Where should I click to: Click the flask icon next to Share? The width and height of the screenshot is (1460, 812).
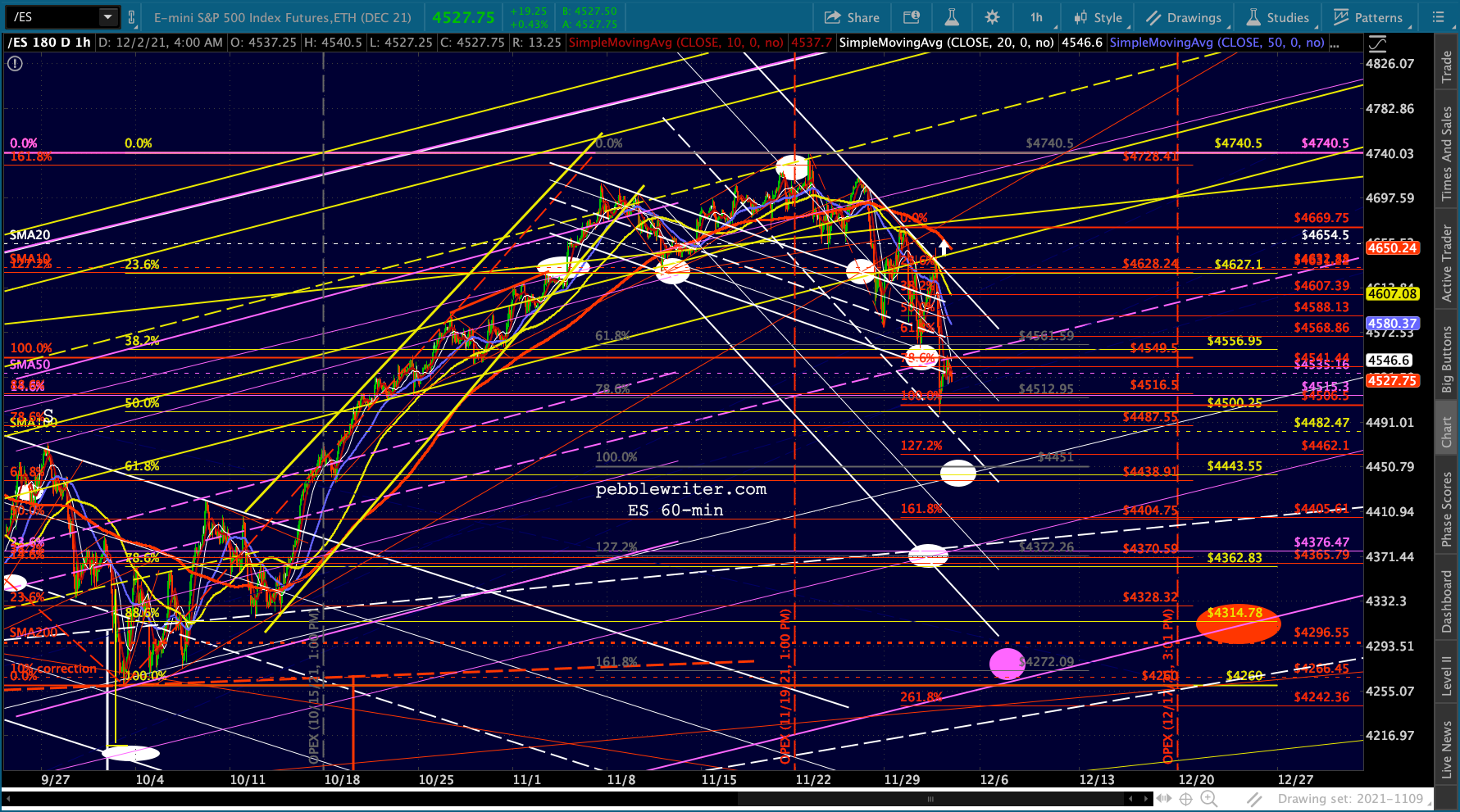pos(951,17)
